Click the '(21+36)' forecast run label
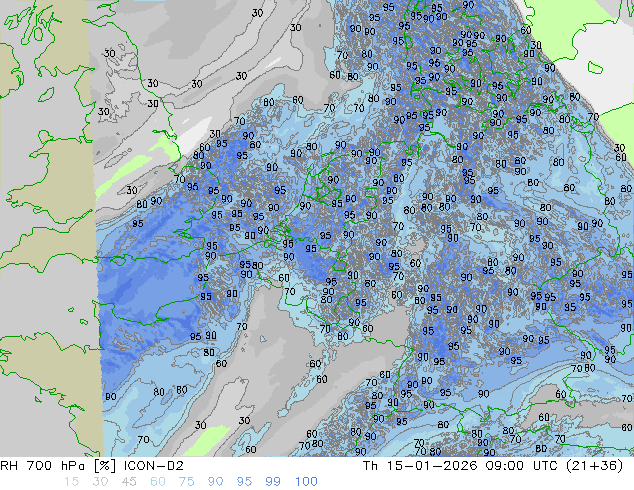 [596, 466]
